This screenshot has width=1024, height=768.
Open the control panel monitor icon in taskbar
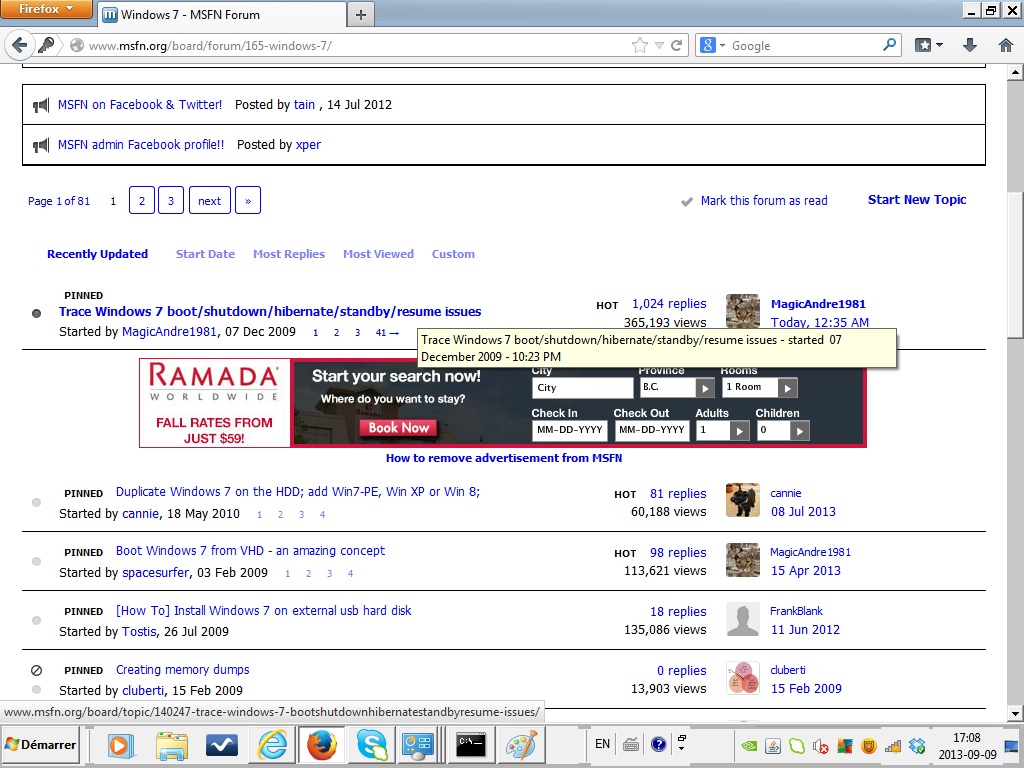click(418, 745)
